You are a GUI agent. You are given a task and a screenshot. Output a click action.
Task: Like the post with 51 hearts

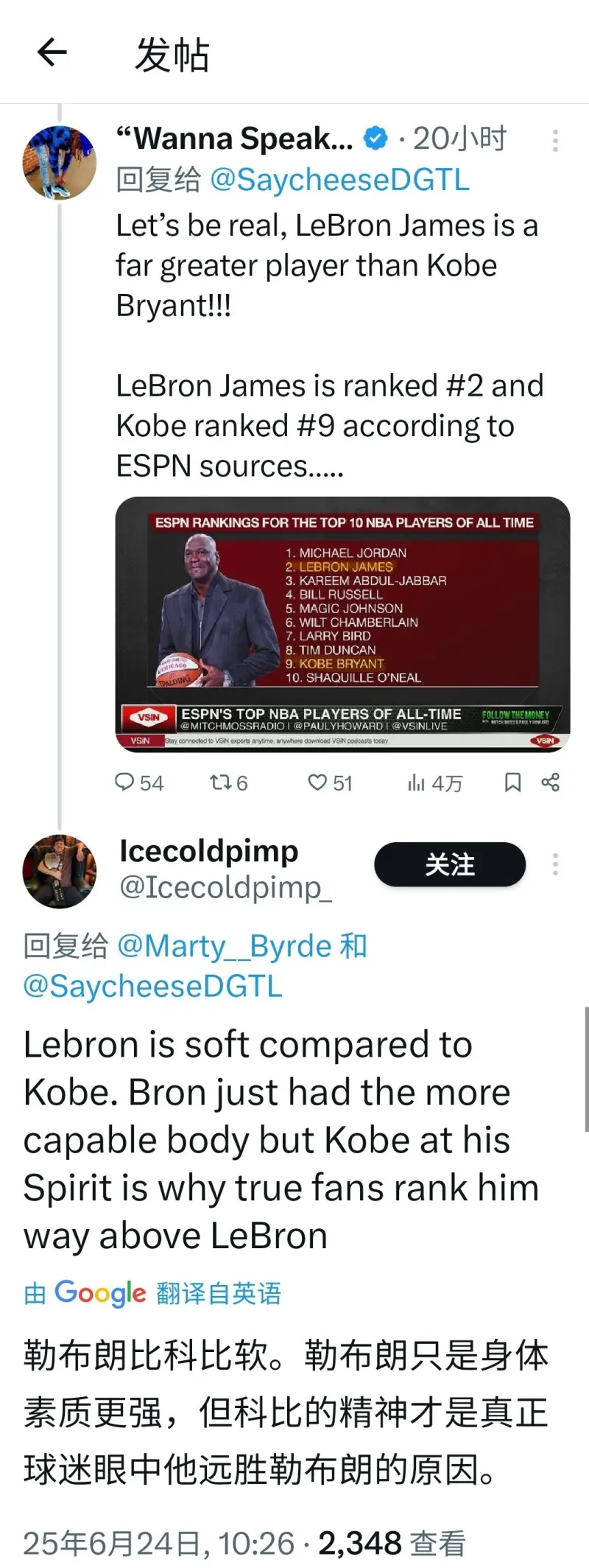(x=330, y=782)
